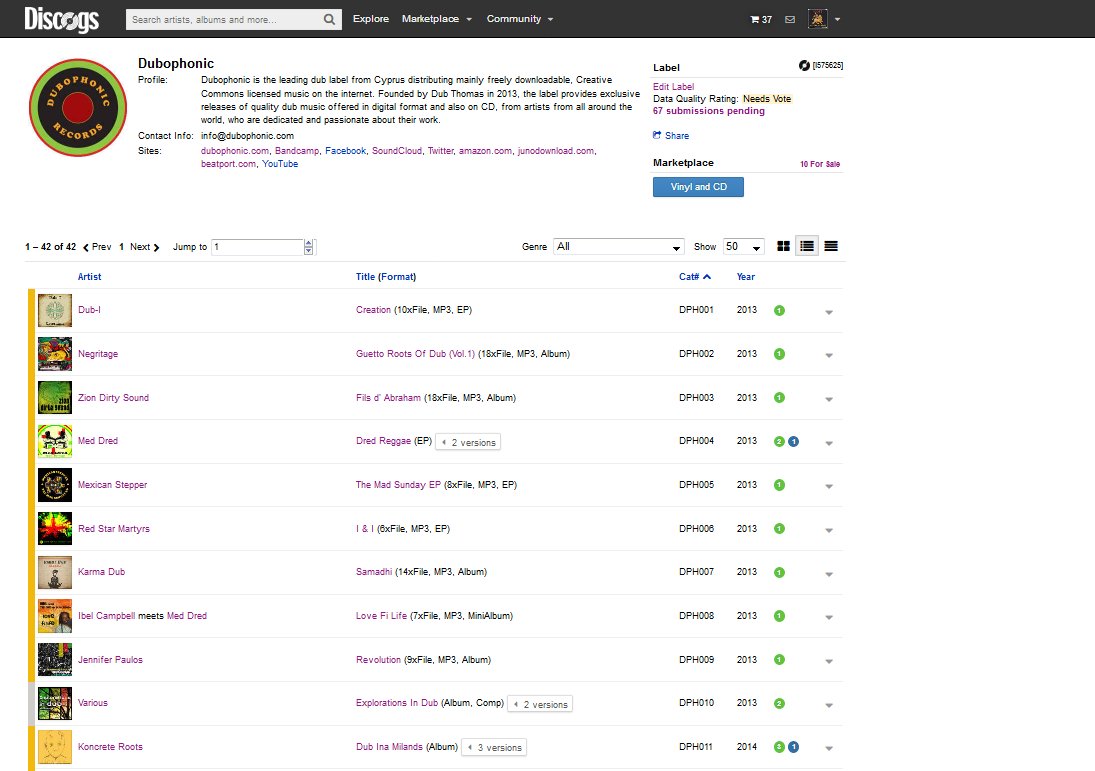
Task: Open the Zion Dirty Sound artist page
Action: tap(113, 397)
